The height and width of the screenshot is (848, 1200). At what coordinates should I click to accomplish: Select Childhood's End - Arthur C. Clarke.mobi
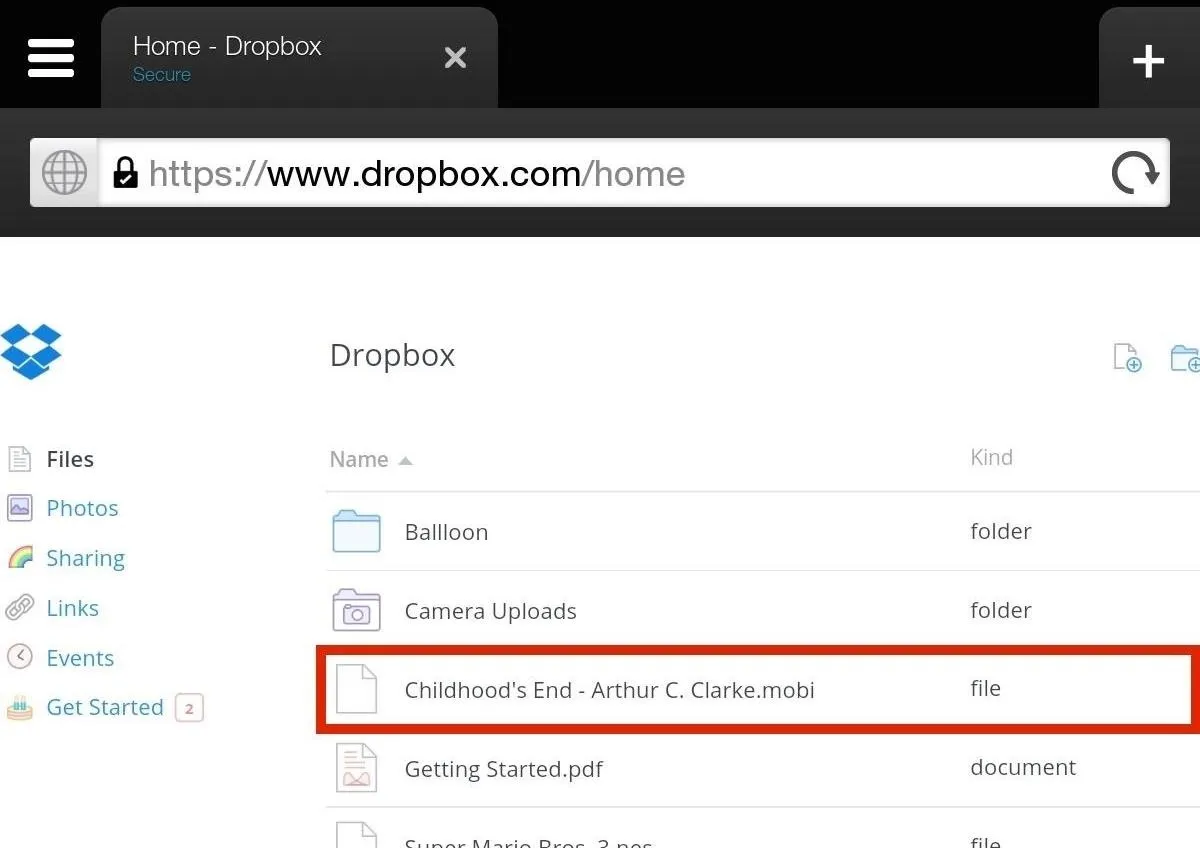click(x=609, y=690)
